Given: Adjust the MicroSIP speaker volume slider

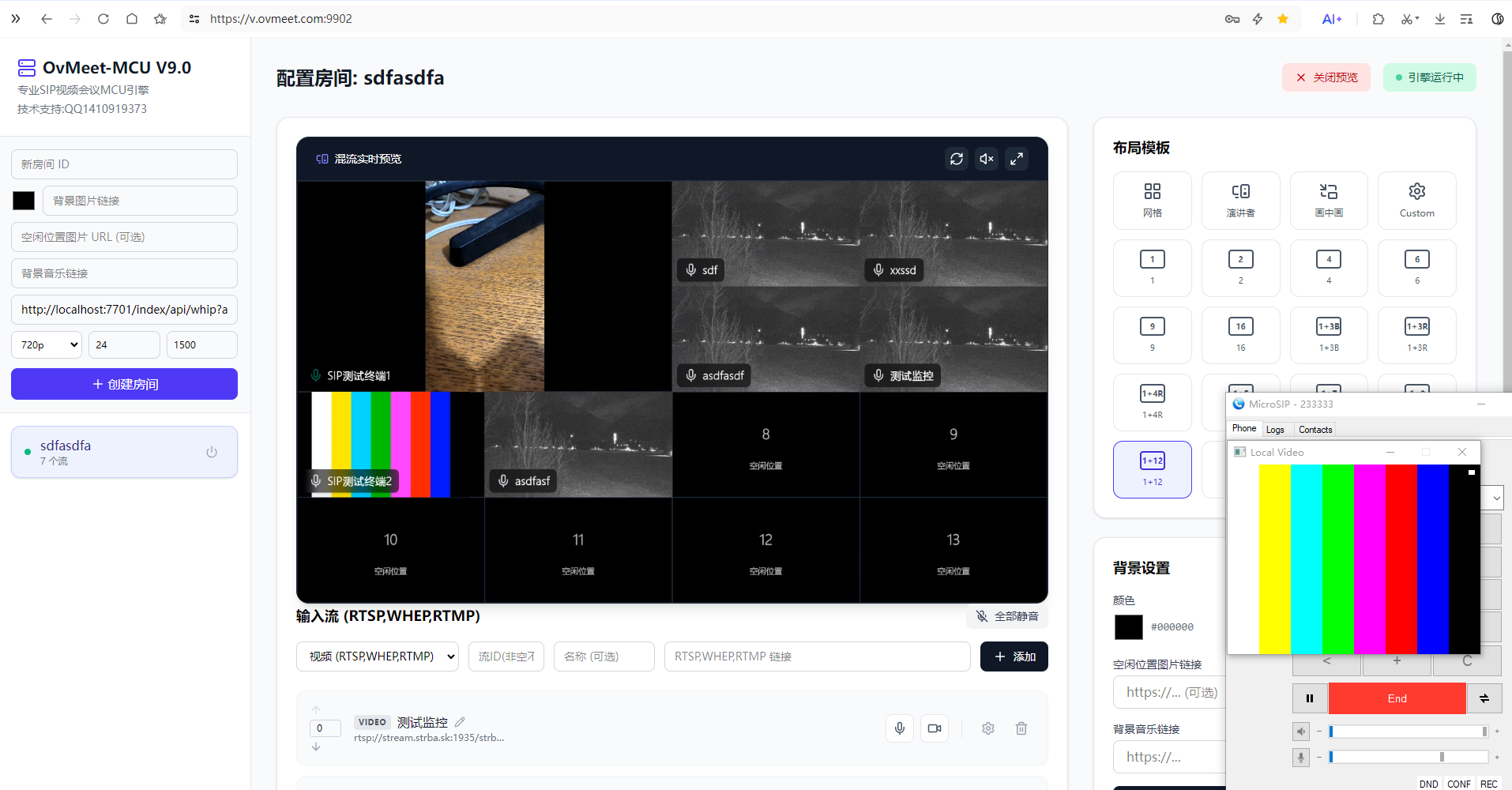Looking at the screenshot, I should pos(1409,732).
